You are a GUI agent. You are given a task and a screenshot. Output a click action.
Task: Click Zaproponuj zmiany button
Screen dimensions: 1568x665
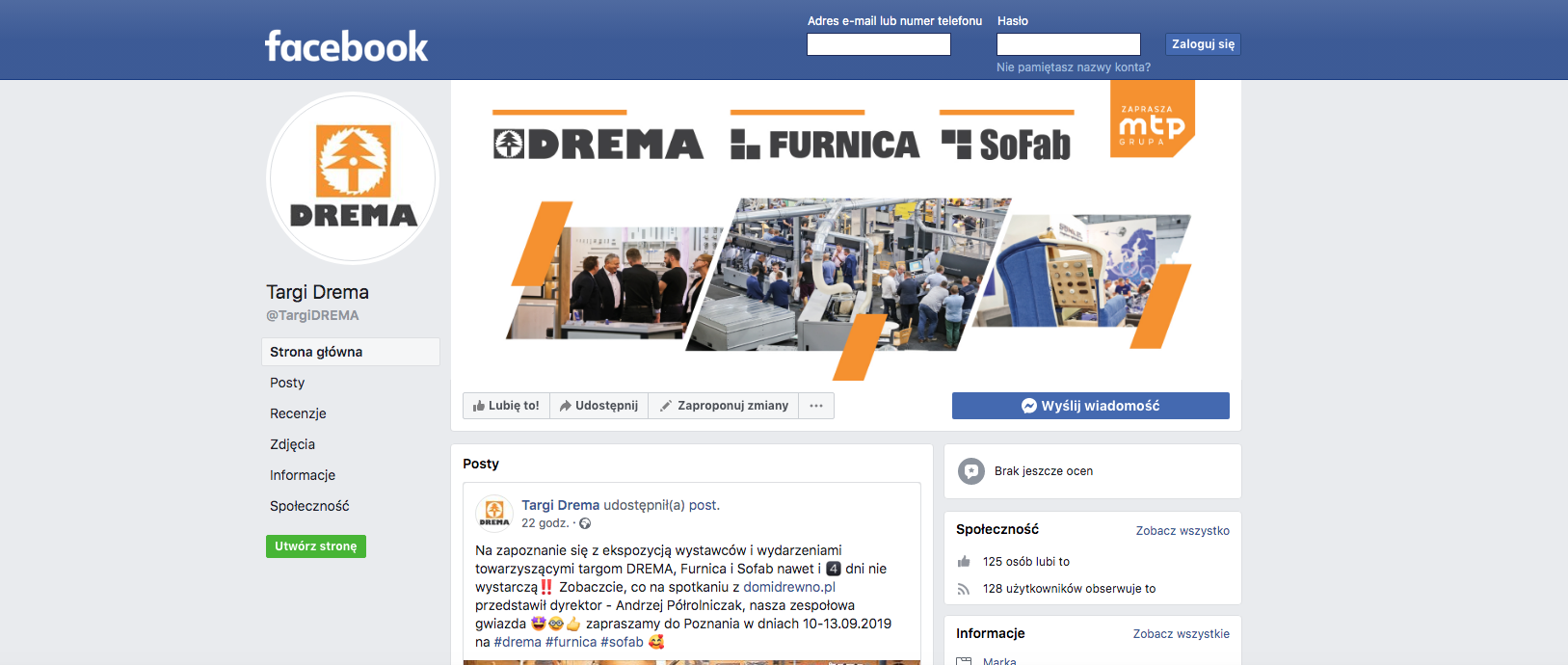click(724, 406)
